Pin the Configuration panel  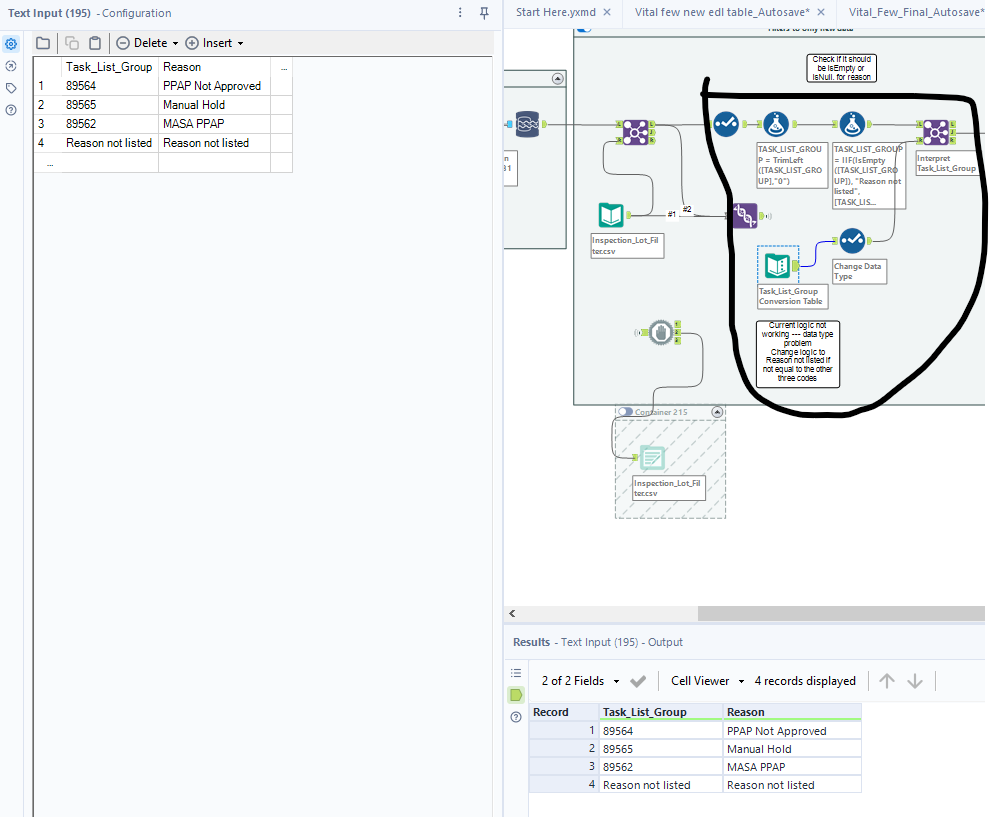coord(484,13)
